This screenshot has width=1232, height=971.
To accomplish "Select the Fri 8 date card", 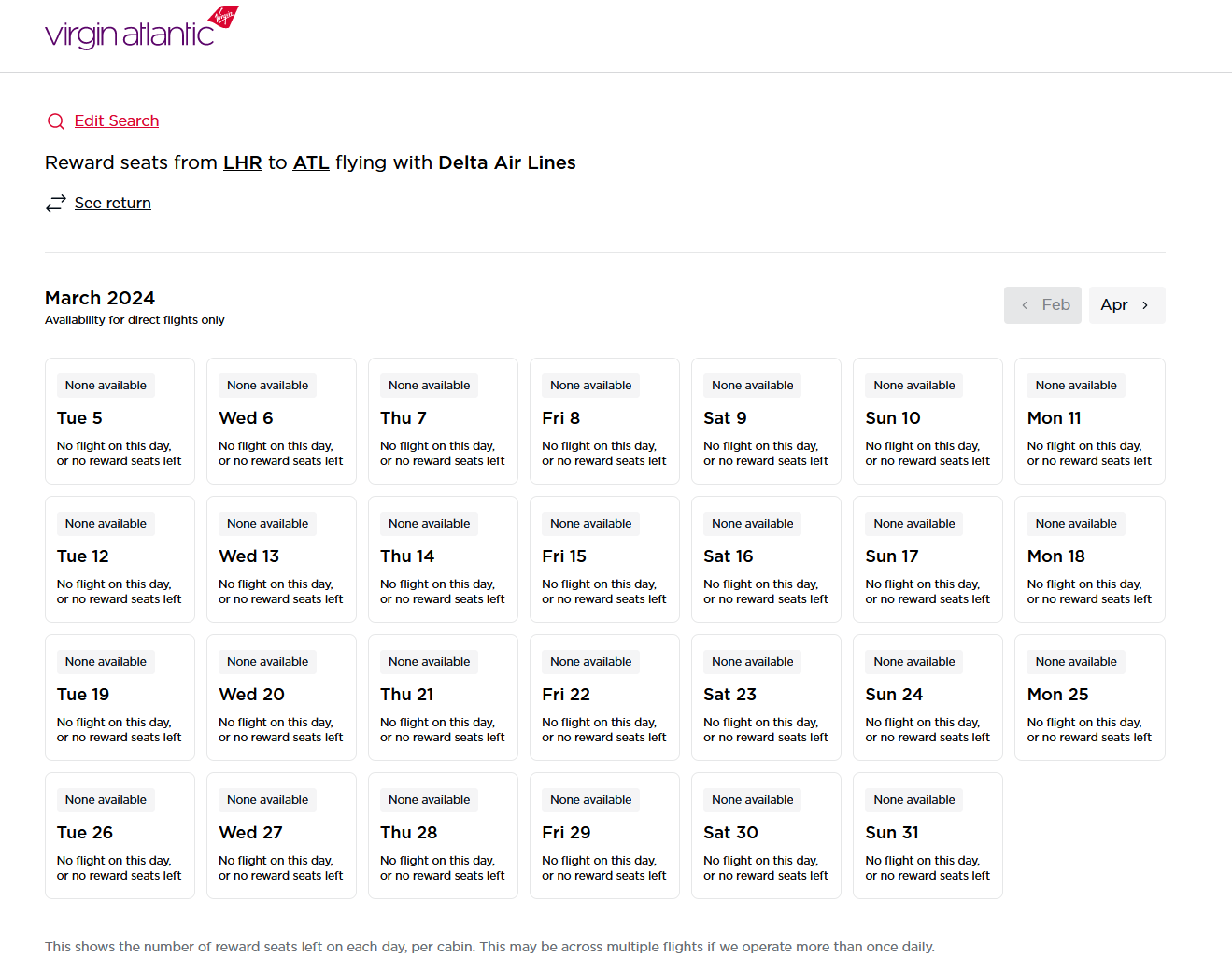I will click(604, 421).
